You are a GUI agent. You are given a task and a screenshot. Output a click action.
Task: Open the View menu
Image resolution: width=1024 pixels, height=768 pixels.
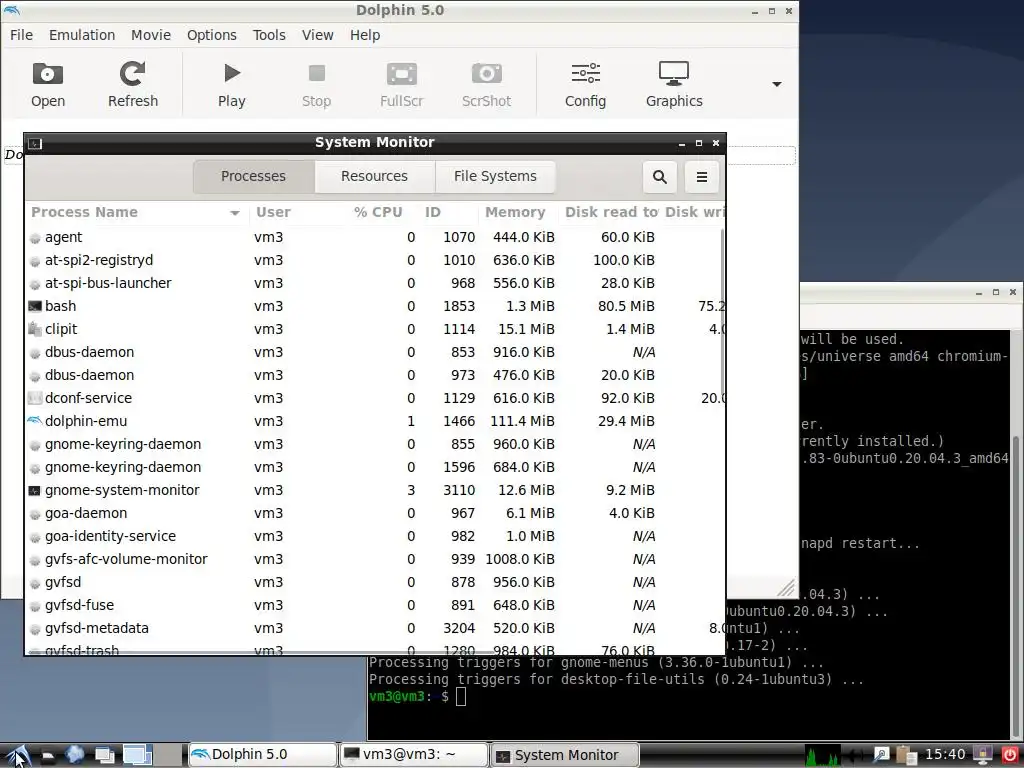coord(317,35)
